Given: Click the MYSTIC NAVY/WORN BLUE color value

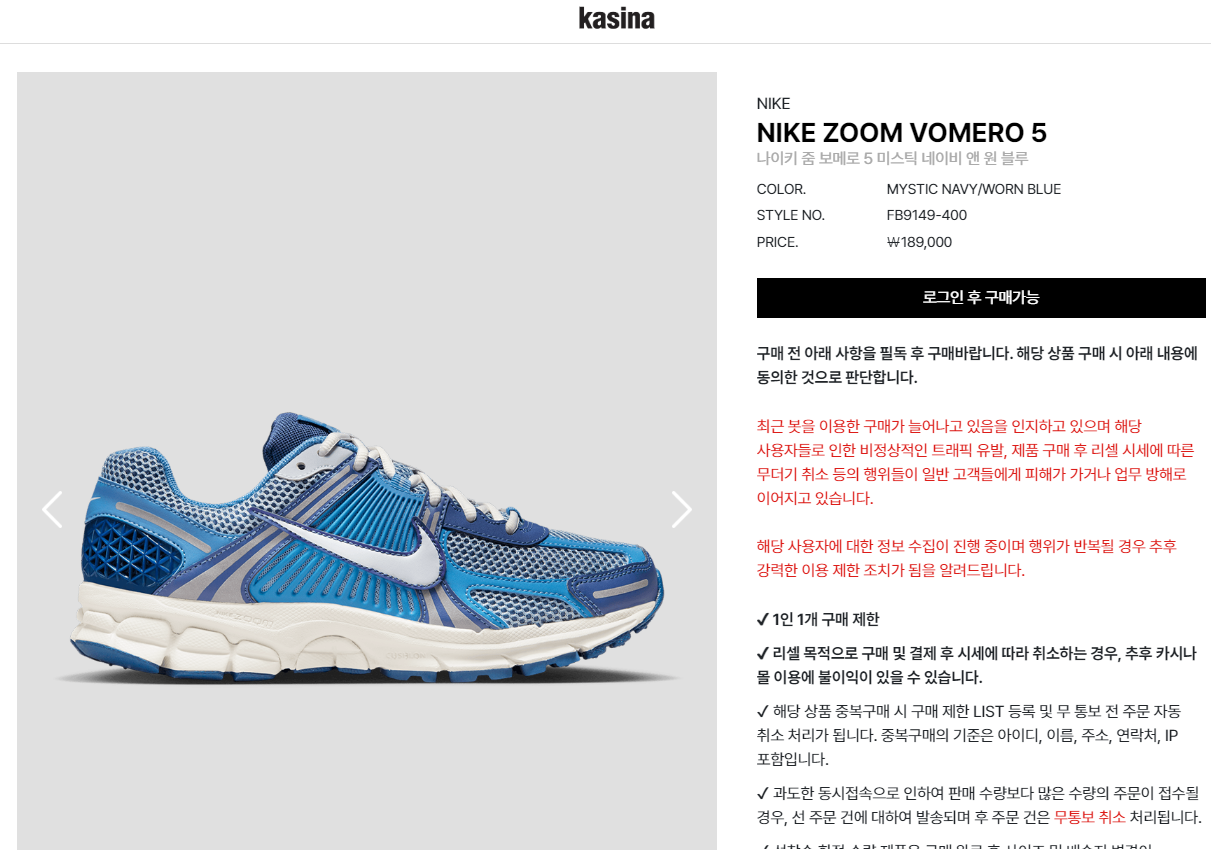Looking at the screenshot, I should click(x=973, y=189).
